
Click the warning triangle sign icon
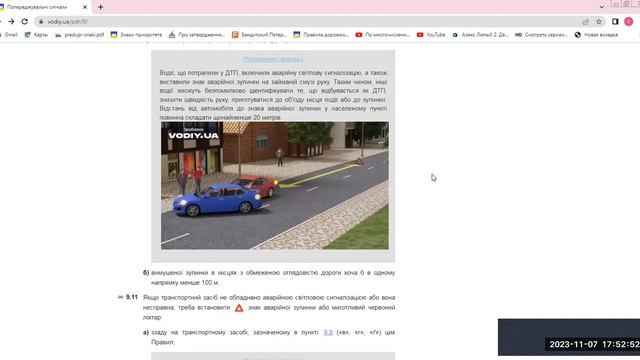(x=239, y=308)
